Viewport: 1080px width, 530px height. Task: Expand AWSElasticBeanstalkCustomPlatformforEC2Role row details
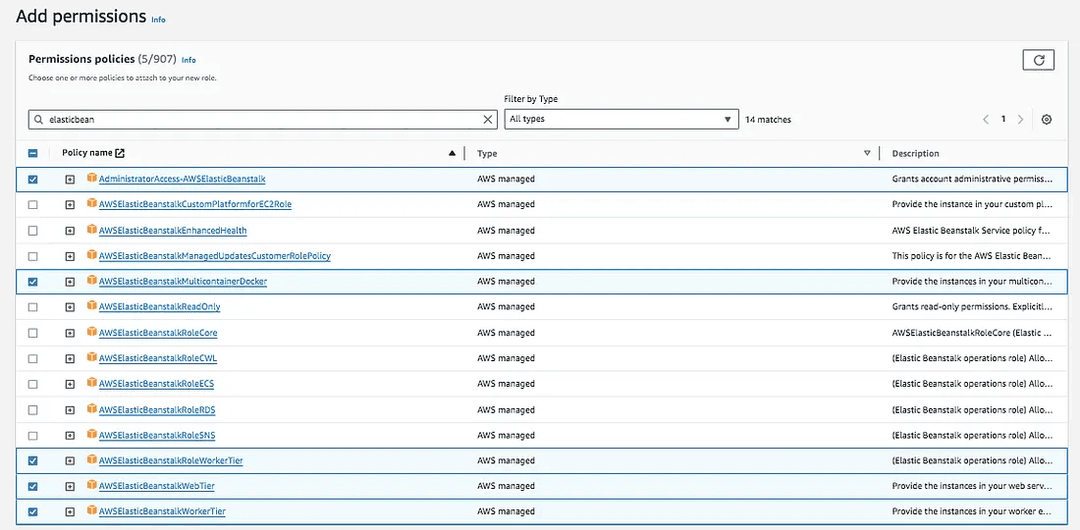point(70,205)
